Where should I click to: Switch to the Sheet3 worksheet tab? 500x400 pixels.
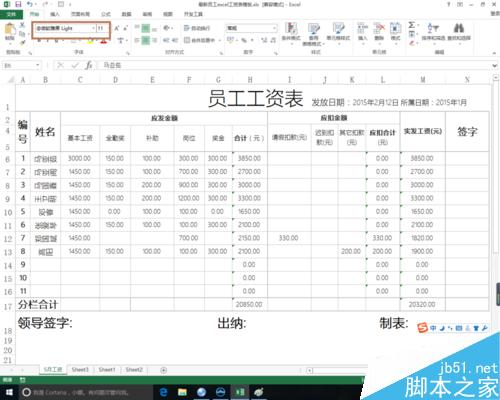[80, 370]
